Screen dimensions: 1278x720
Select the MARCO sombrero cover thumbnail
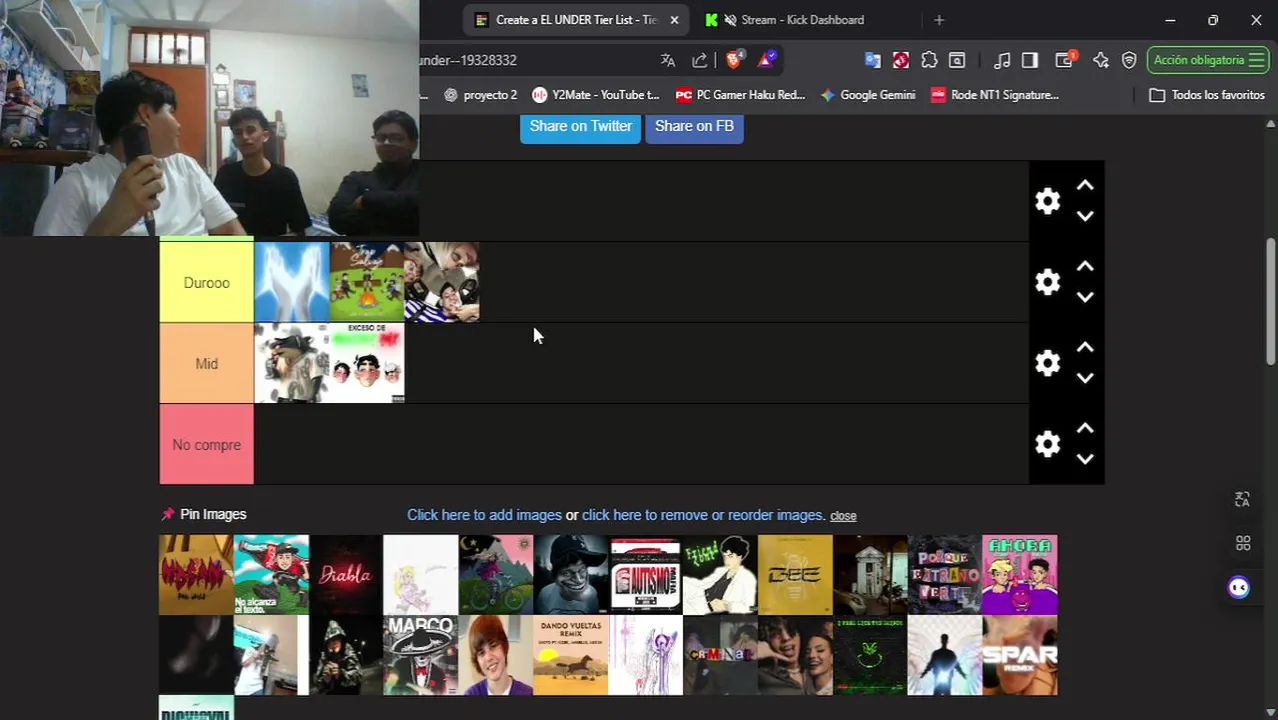421,655
